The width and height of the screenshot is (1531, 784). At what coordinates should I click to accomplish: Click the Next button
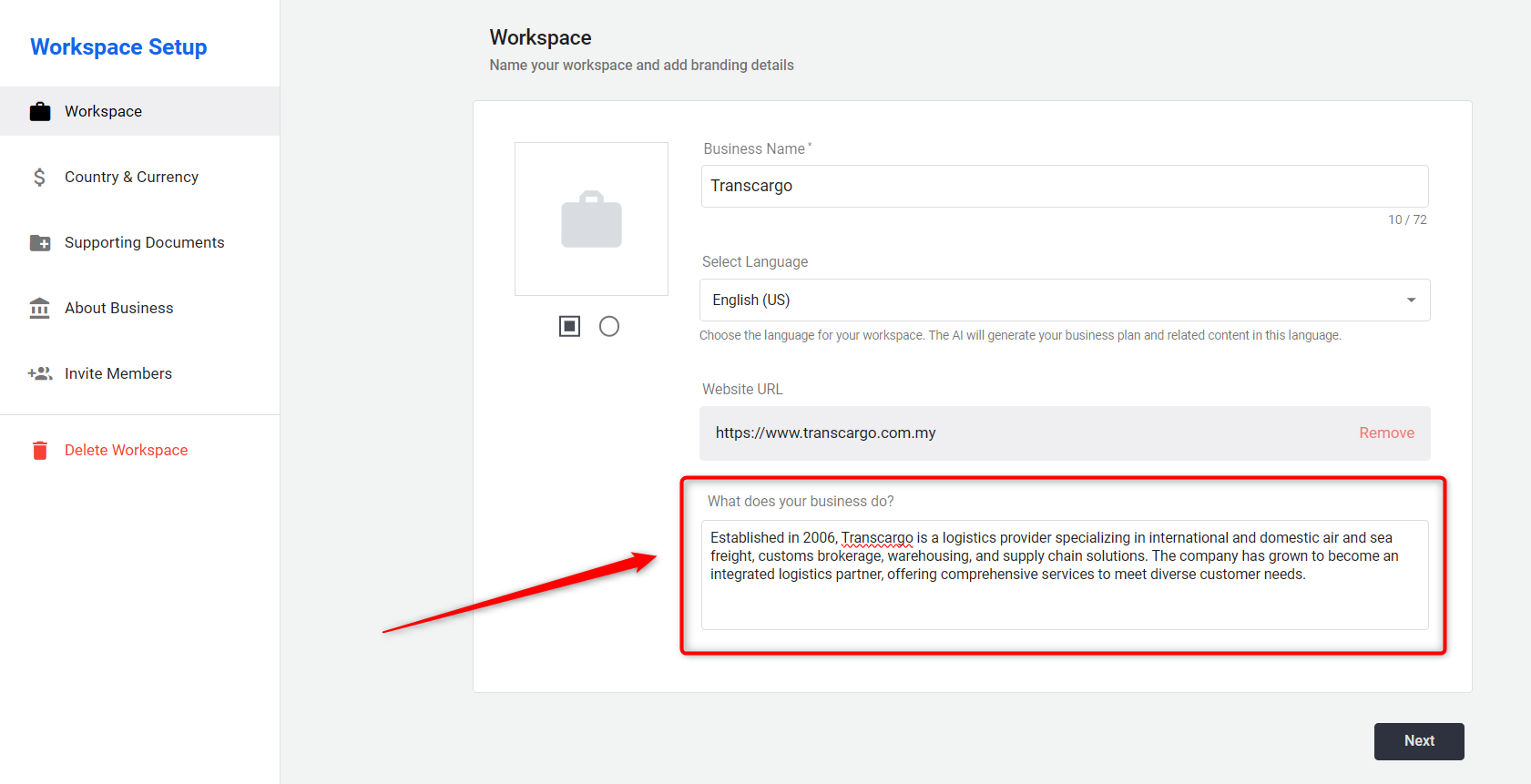pos(1419,741)
